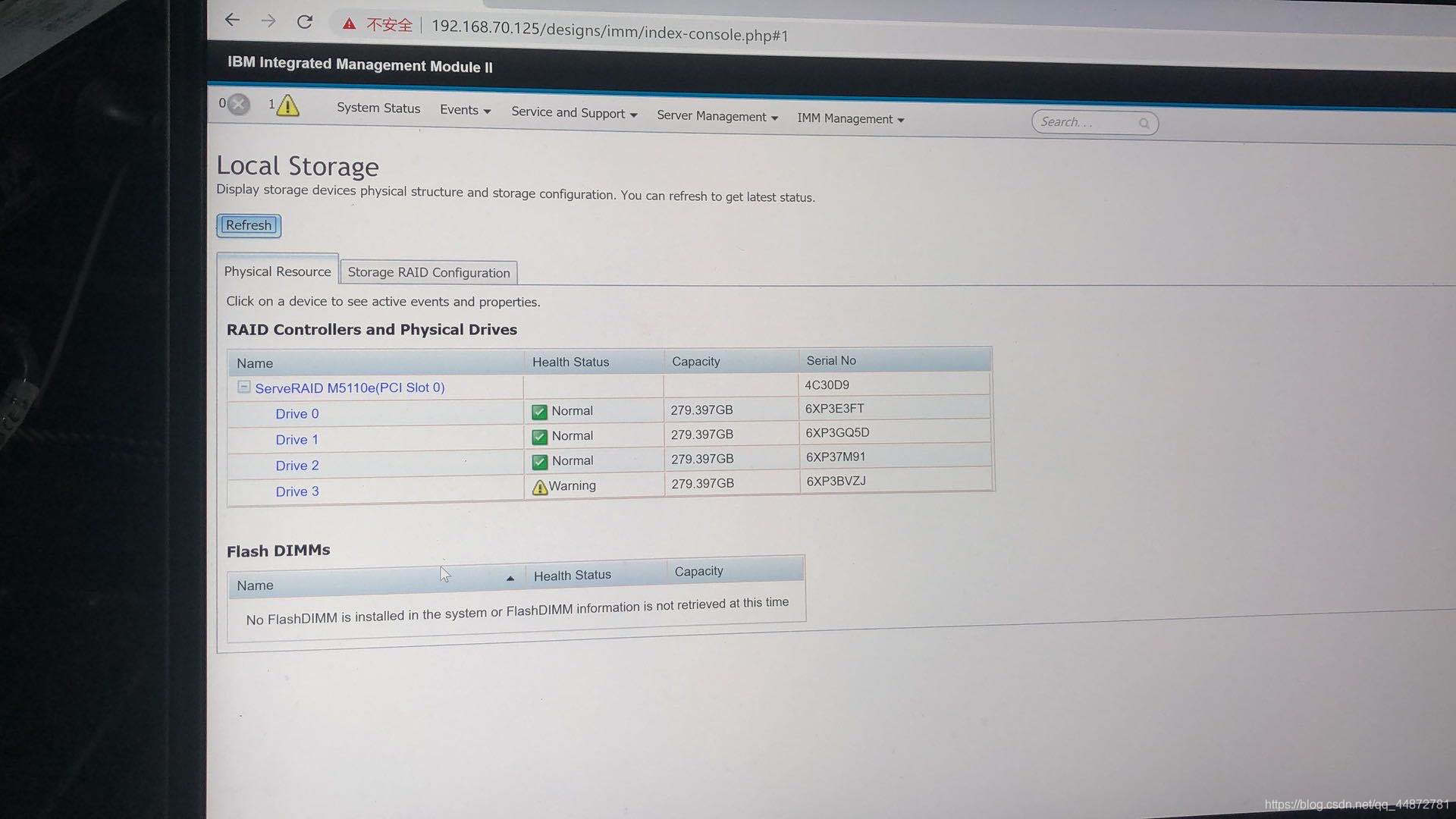The width and height of the screenshot is (1456, 819).
Task: Go to System Status menu item
Action: (378, 108)
